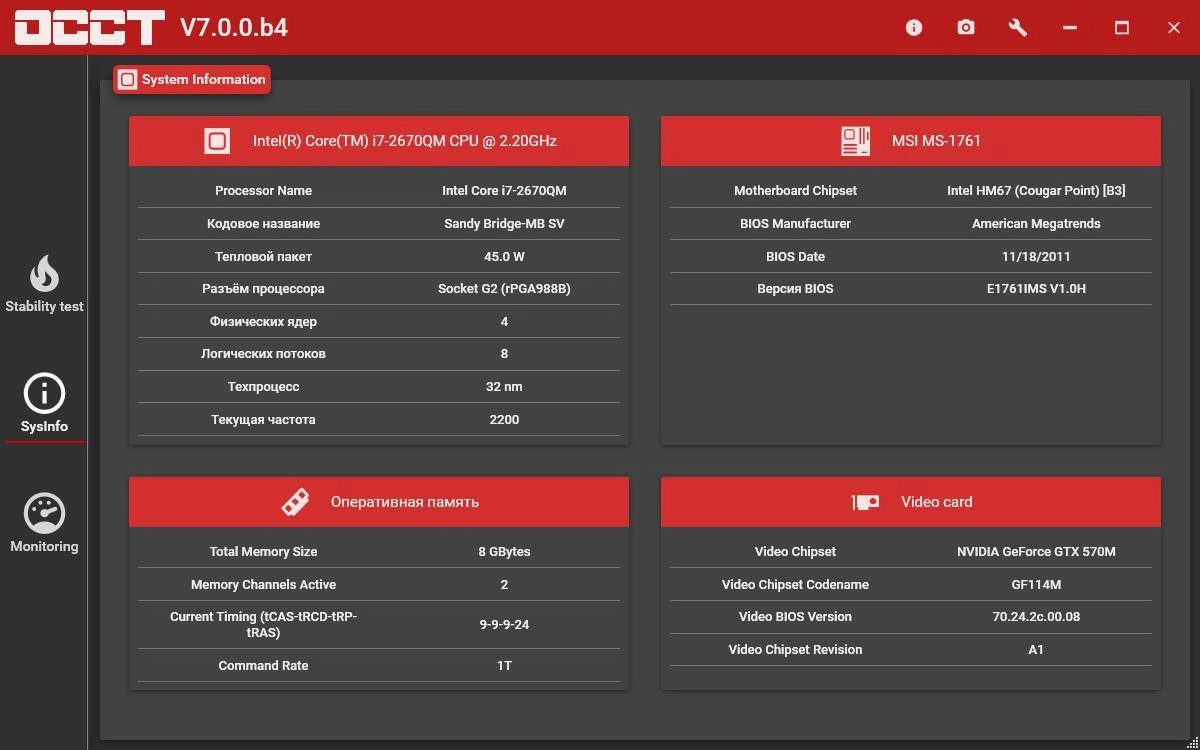The height and width of the screenshot is (750, 1200).
Task: Select value American Megatrends
Action: point(1036,223)
